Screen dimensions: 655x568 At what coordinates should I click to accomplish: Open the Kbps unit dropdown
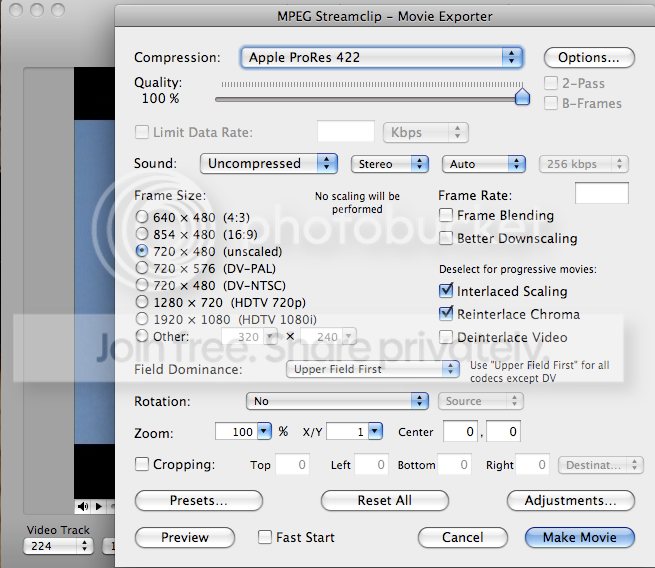tap(426, 132)
